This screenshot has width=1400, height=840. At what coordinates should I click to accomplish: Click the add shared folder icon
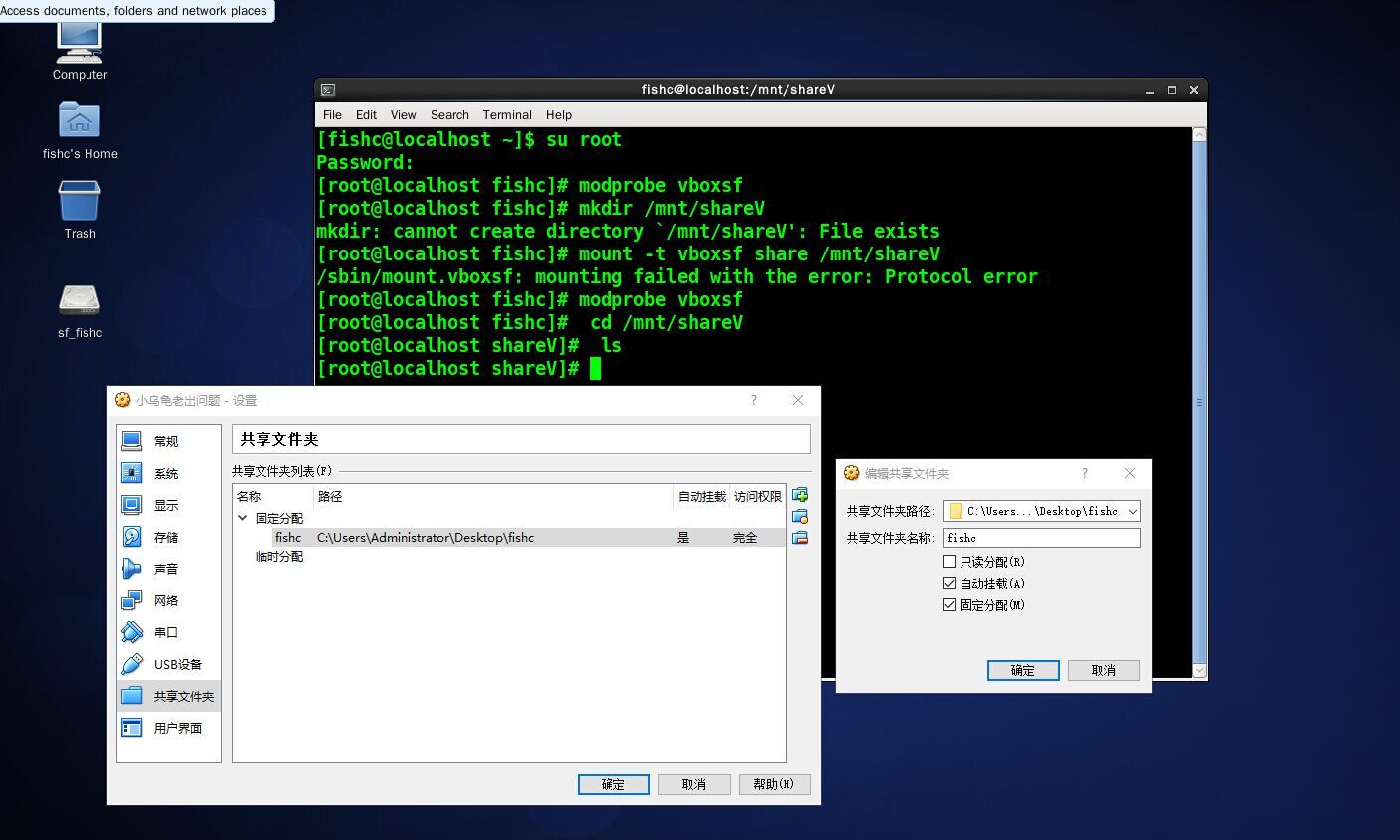800,495
